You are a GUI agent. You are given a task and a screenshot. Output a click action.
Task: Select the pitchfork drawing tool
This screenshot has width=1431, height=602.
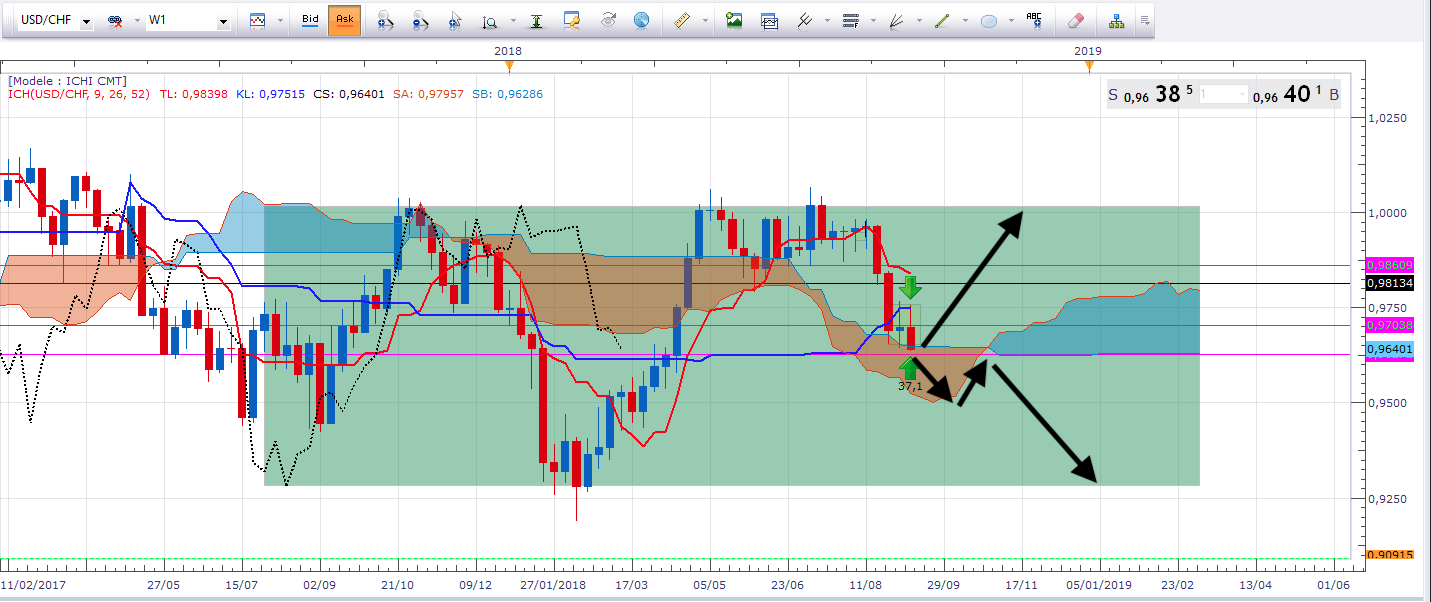tap(803, 20)
